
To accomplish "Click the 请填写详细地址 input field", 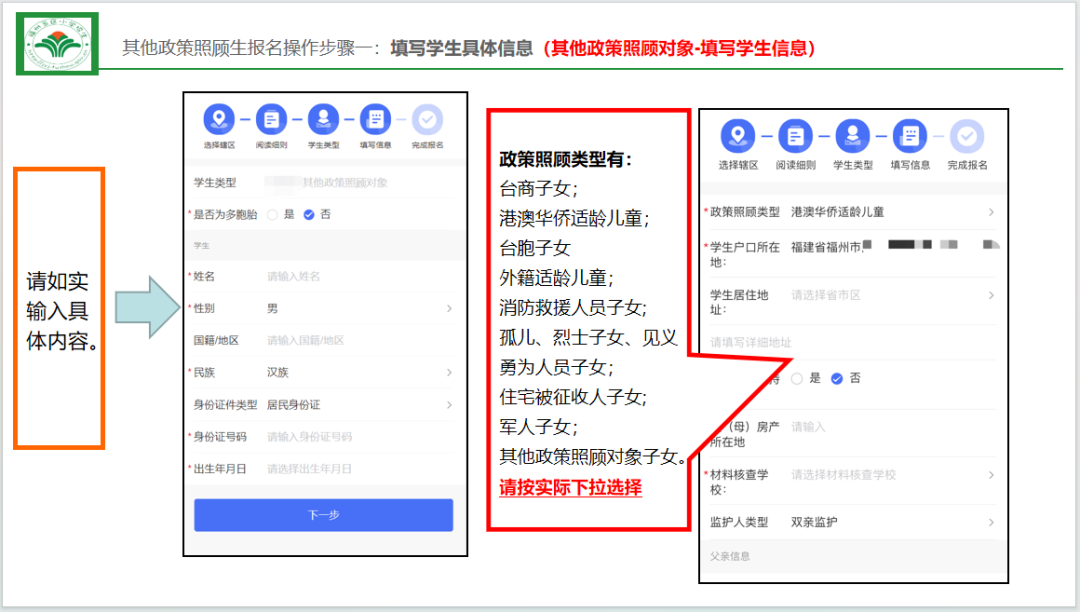I will pyautogui.click(x=851, y=342).
